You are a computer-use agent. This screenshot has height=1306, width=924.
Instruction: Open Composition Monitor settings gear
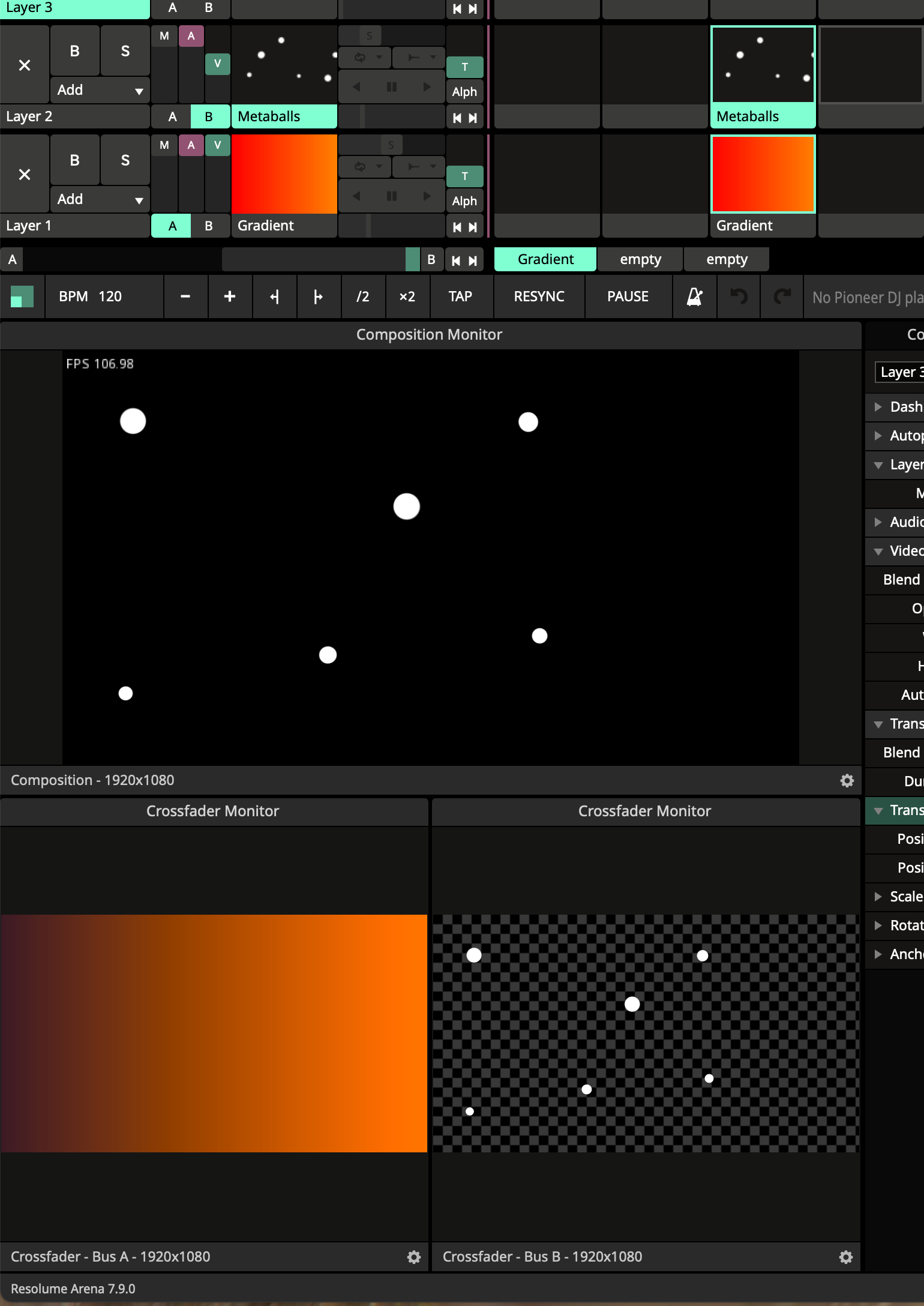(847, 780)
